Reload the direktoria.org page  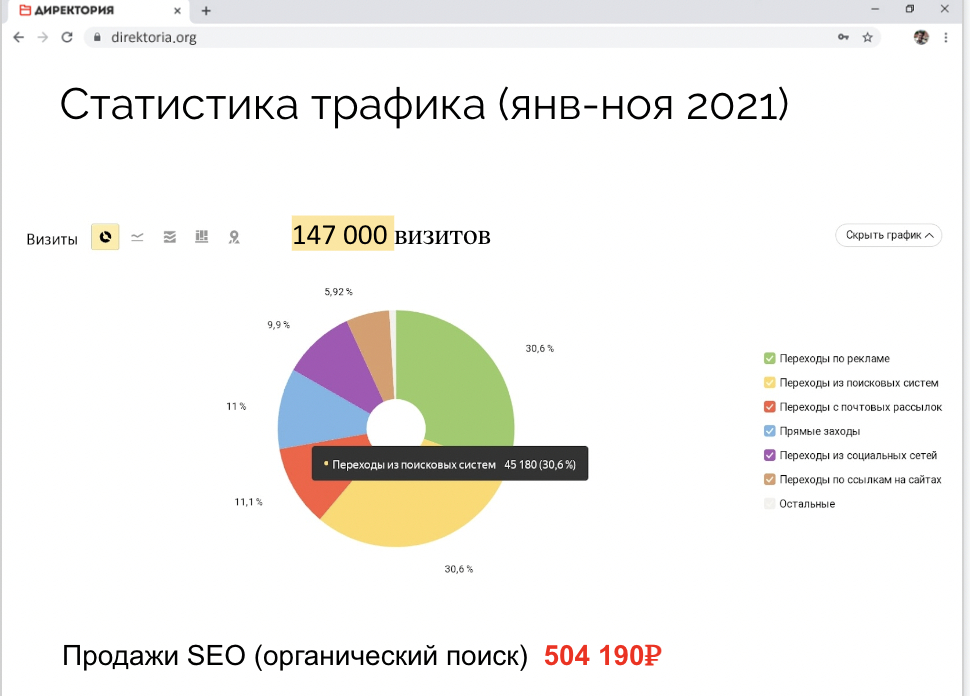click(x=67, y=37)
